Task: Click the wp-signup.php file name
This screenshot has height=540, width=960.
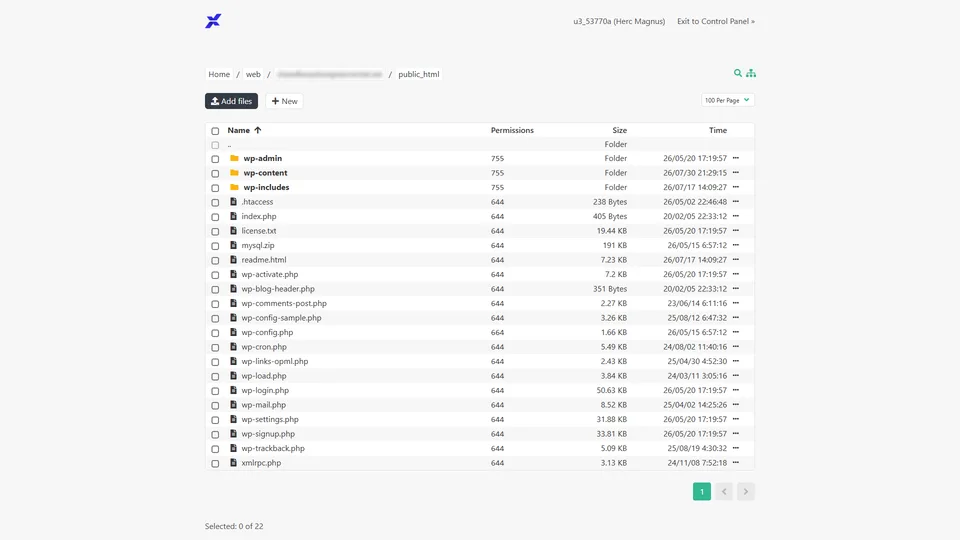Action: (268, 433)
